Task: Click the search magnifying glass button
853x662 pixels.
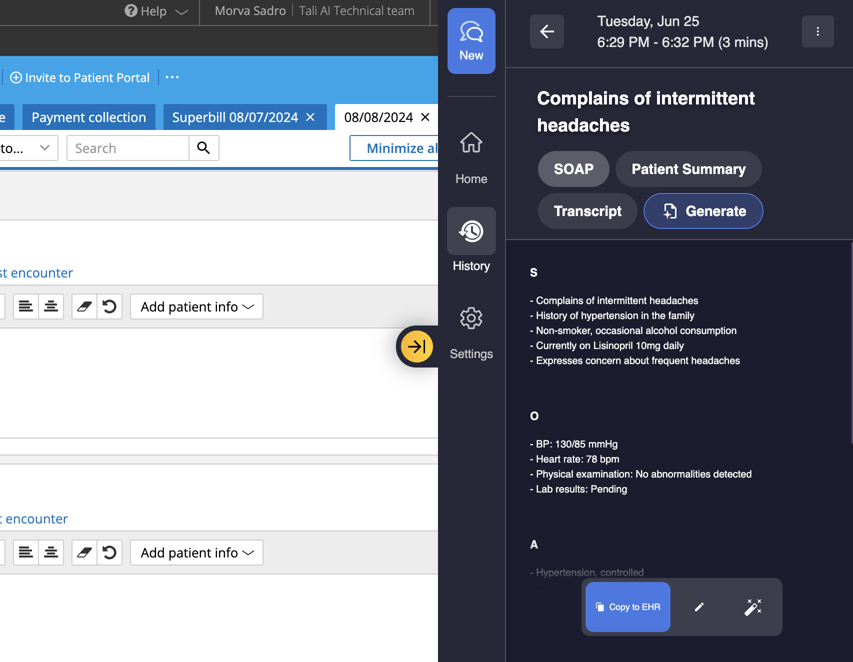Action: pyautogui.click(x=204, y=147)
